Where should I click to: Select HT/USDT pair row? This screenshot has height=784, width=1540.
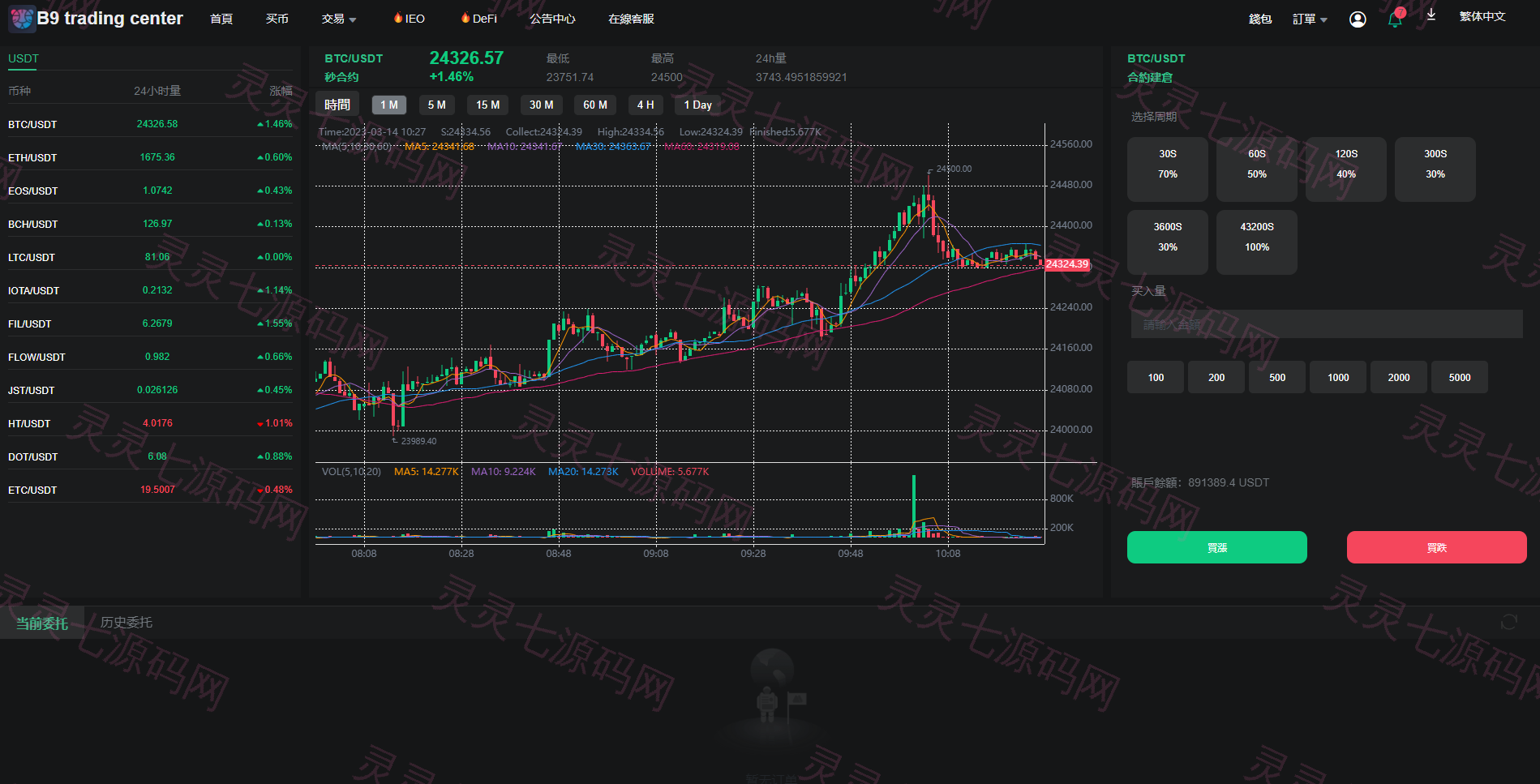[x=150, y=423]
